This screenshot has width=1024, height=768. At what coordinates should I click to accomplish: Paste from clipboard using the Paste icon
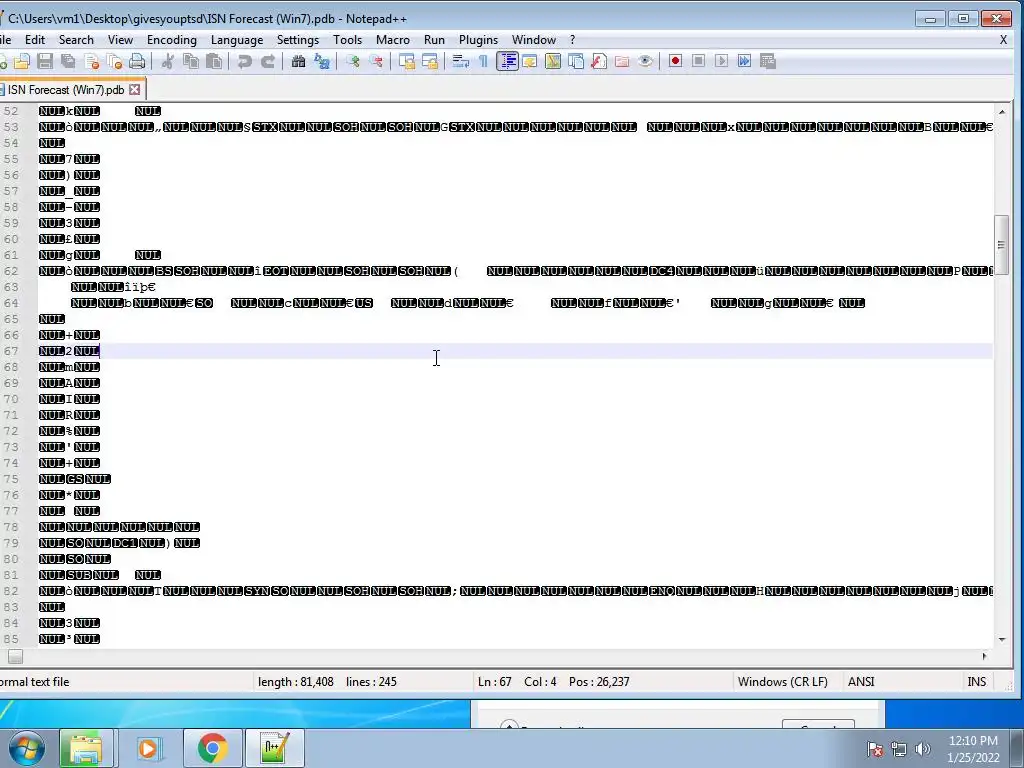pos(214,61)
